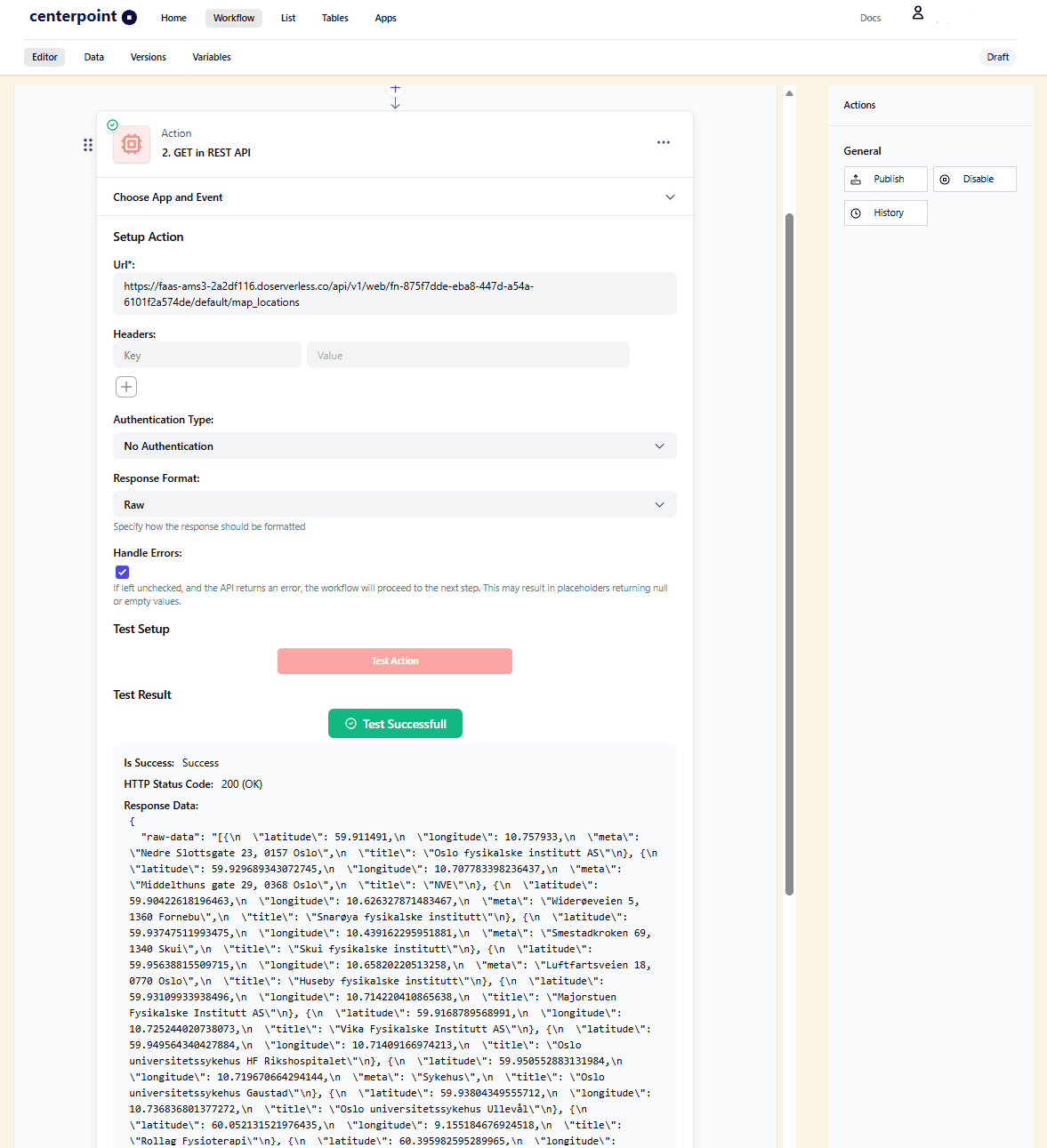Click the '200 (OK)' status code text
The image size is (1047, 1148).
tap(242, 784)
